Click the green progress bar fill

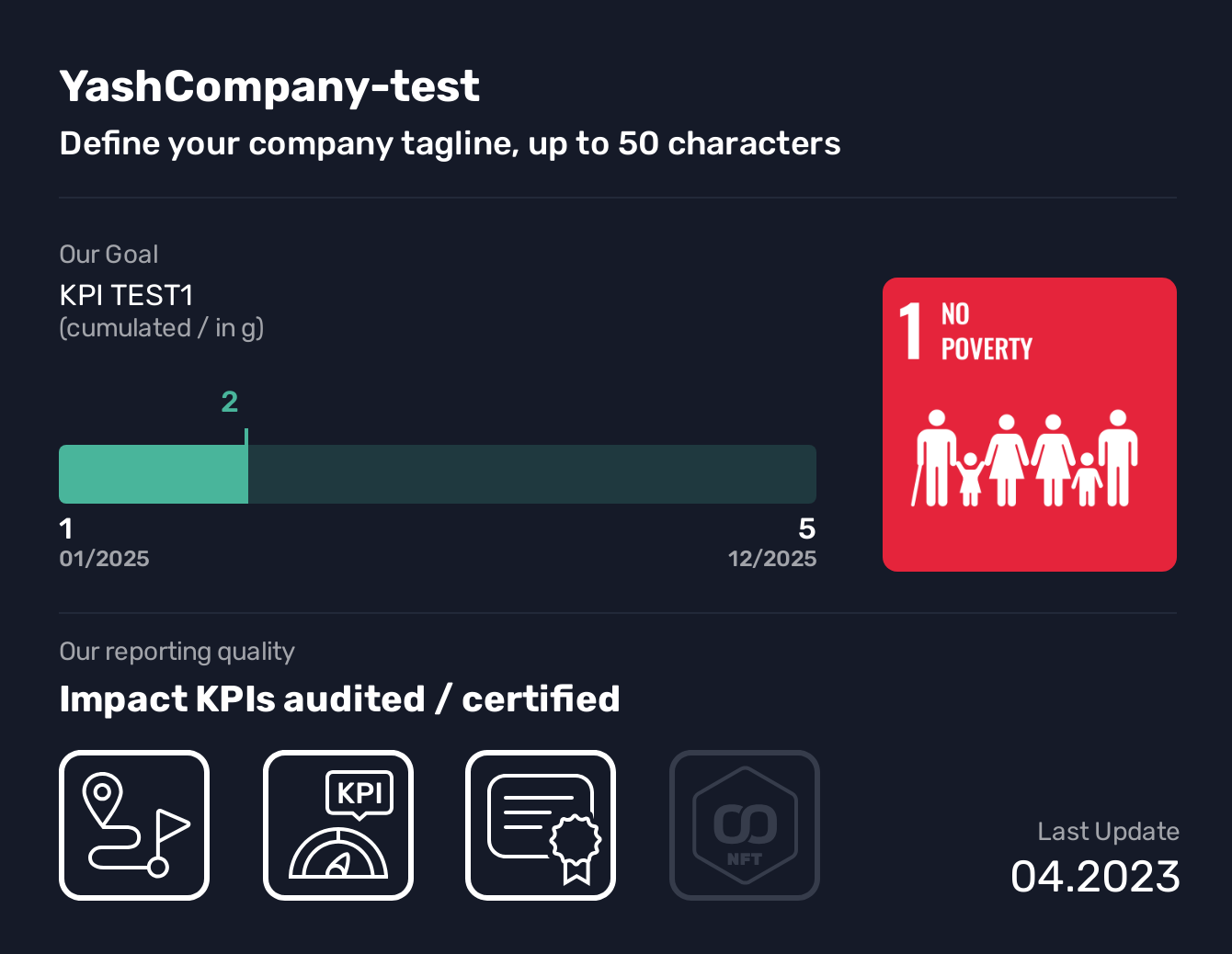(x=153, y=474)
